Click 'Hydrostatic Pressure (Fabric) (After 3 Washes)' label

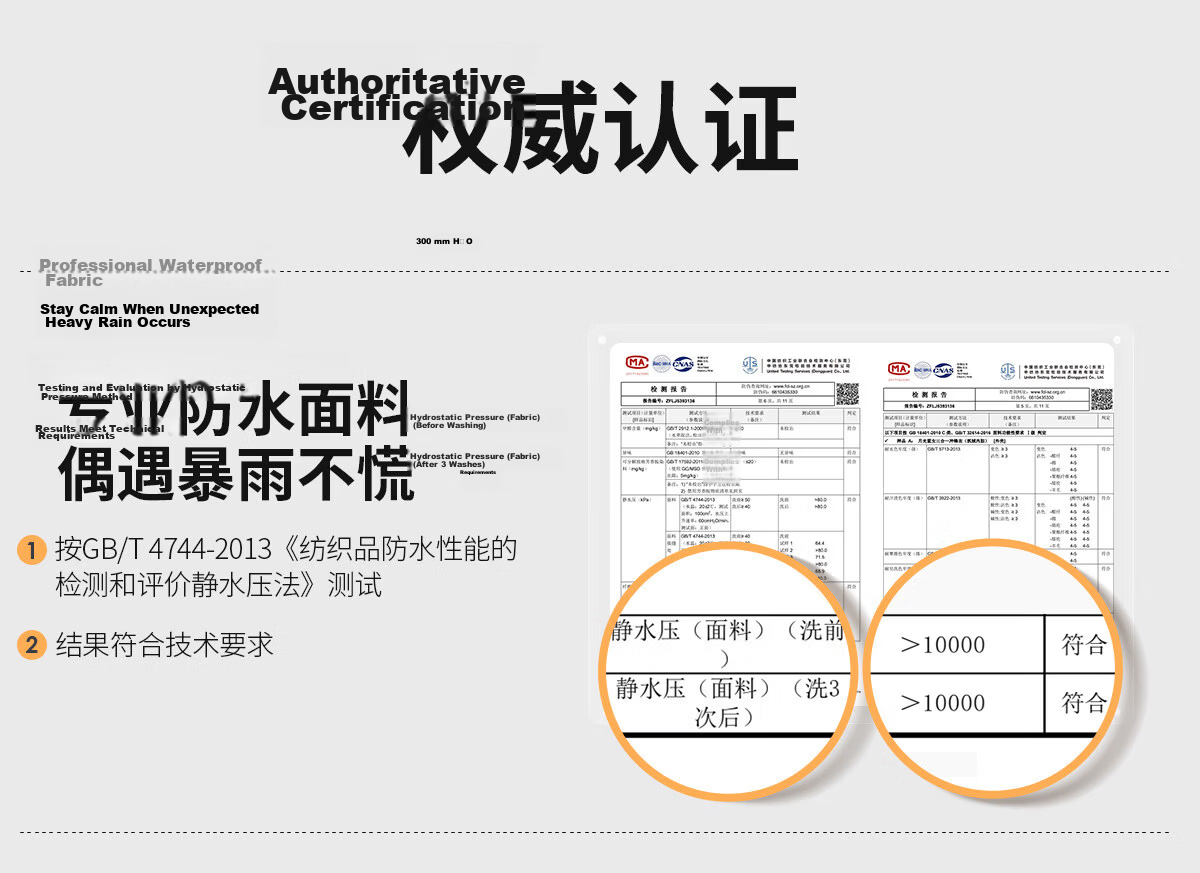pyautogui.click(x=475, y=460)
